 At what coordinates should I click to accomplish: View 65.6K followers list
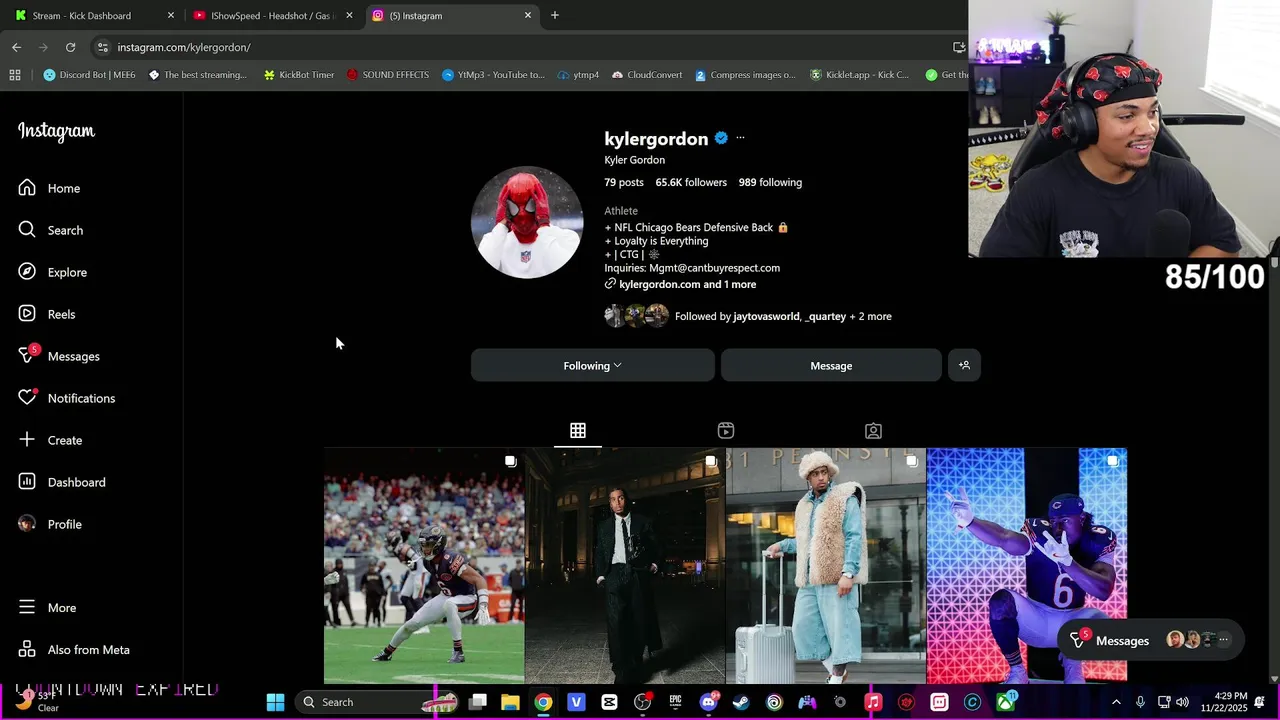tap(691, 182)
